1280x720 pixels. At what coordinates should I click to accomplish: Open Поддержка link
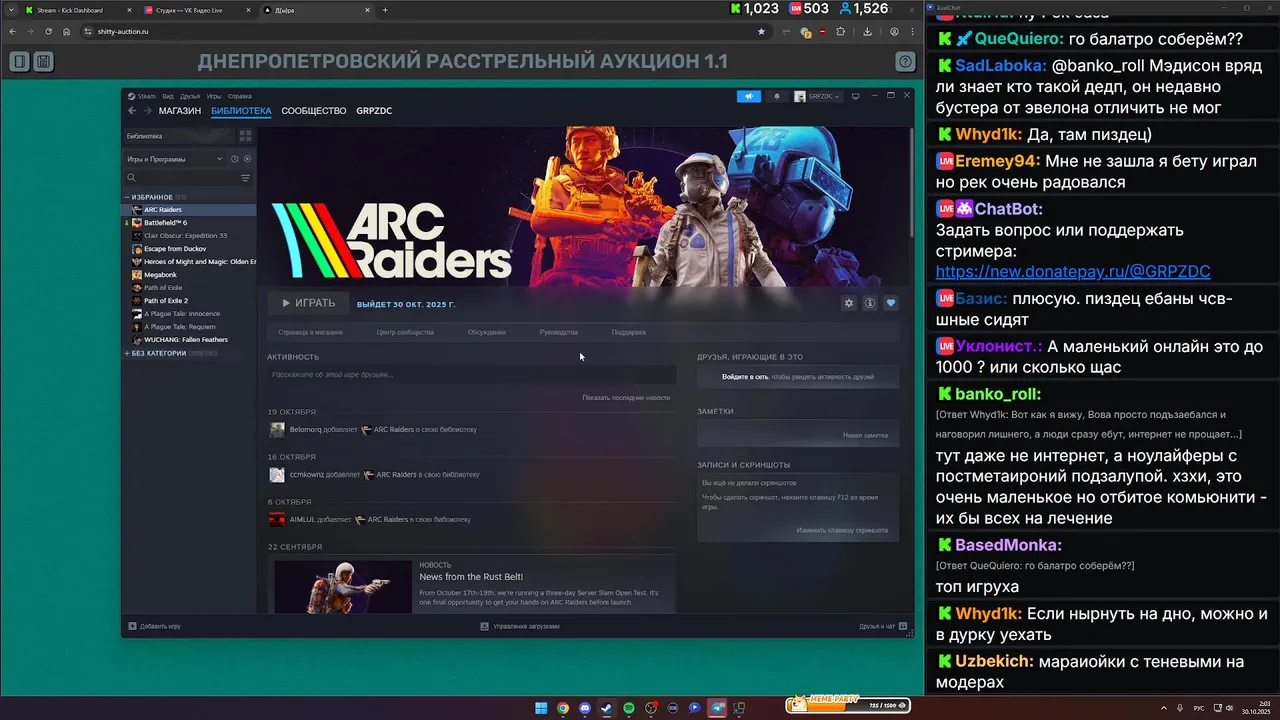tap(629, 332)
